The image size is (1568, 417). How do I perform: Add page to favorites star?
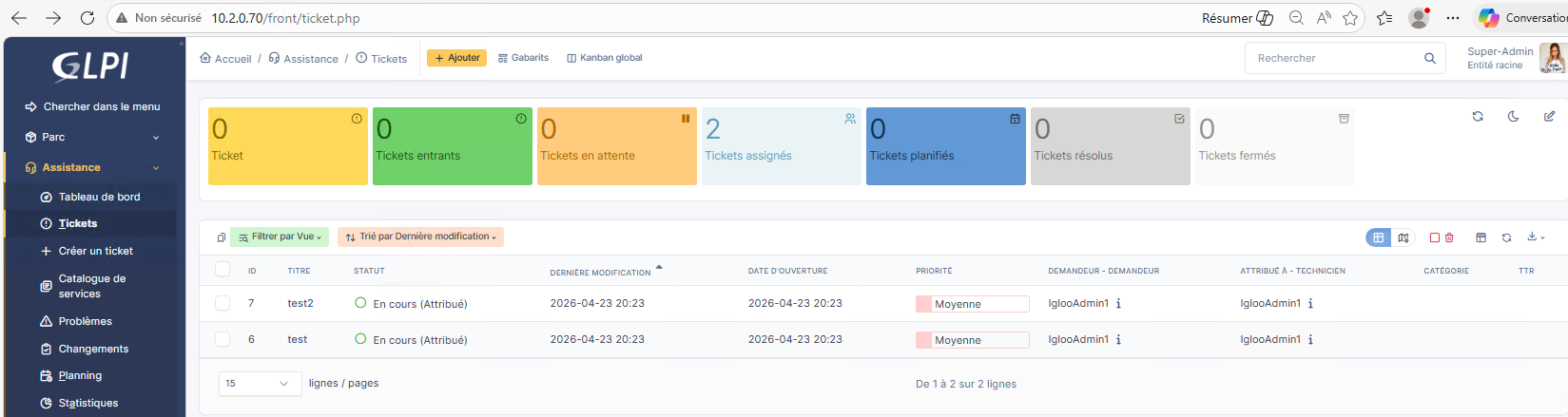click(x=1350, y=18)
